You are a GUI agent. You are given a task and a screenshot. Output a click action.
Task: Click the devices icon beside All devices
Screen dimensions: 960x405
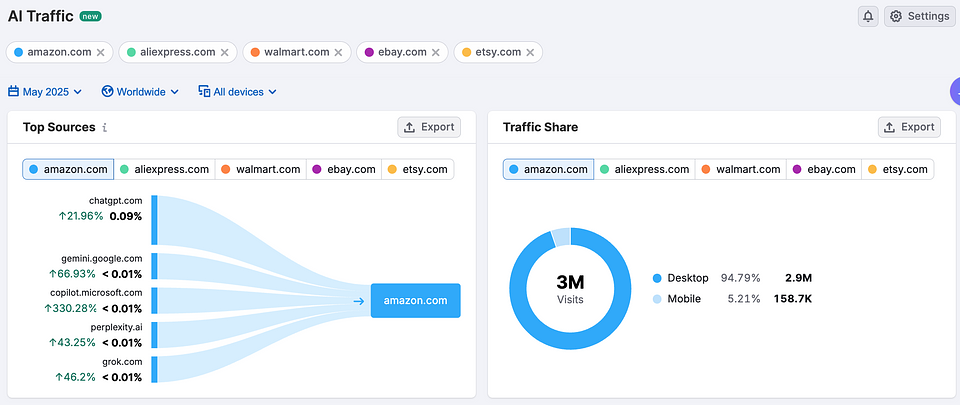coord(204,92)
